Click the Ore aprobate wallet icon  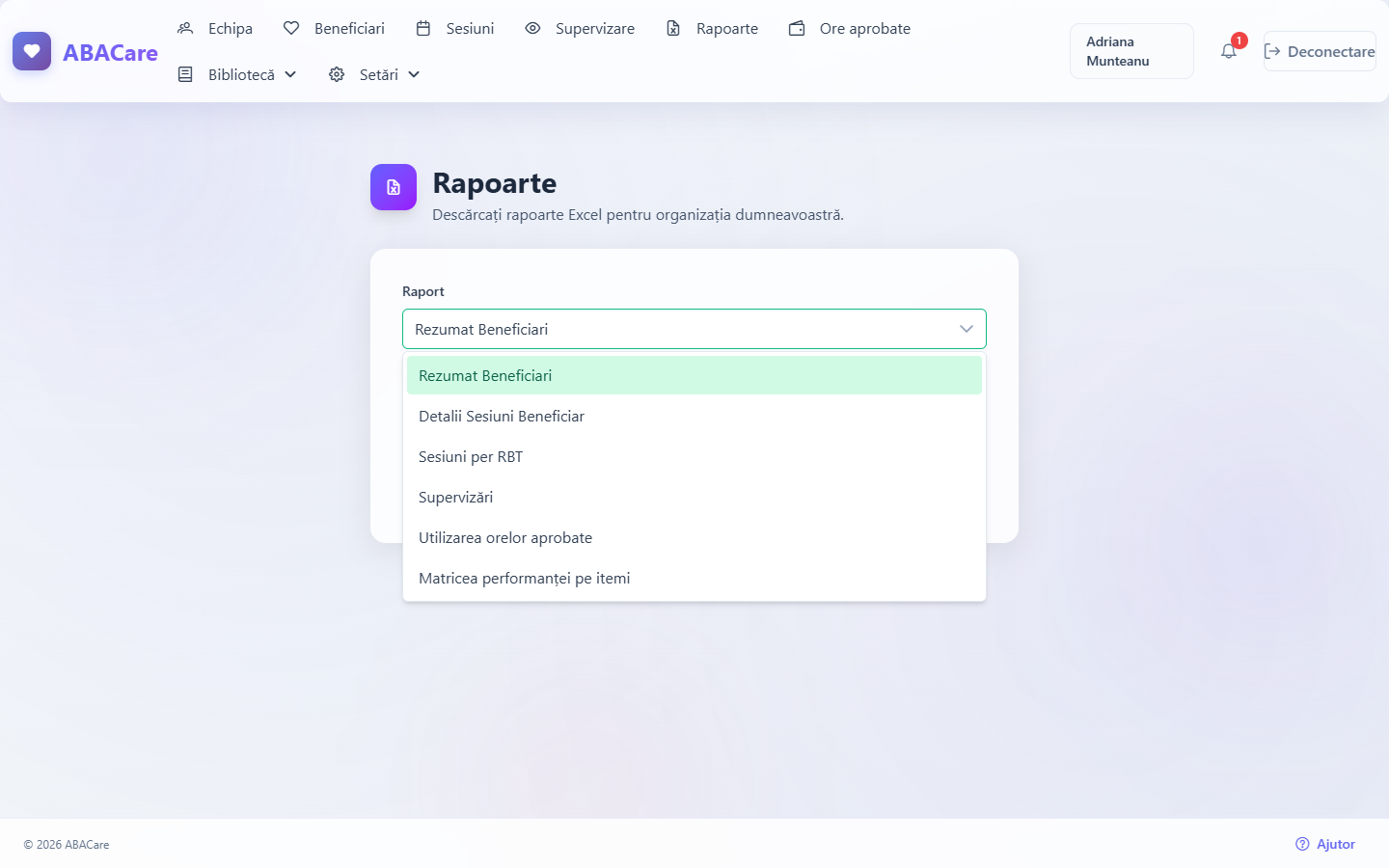797,28
